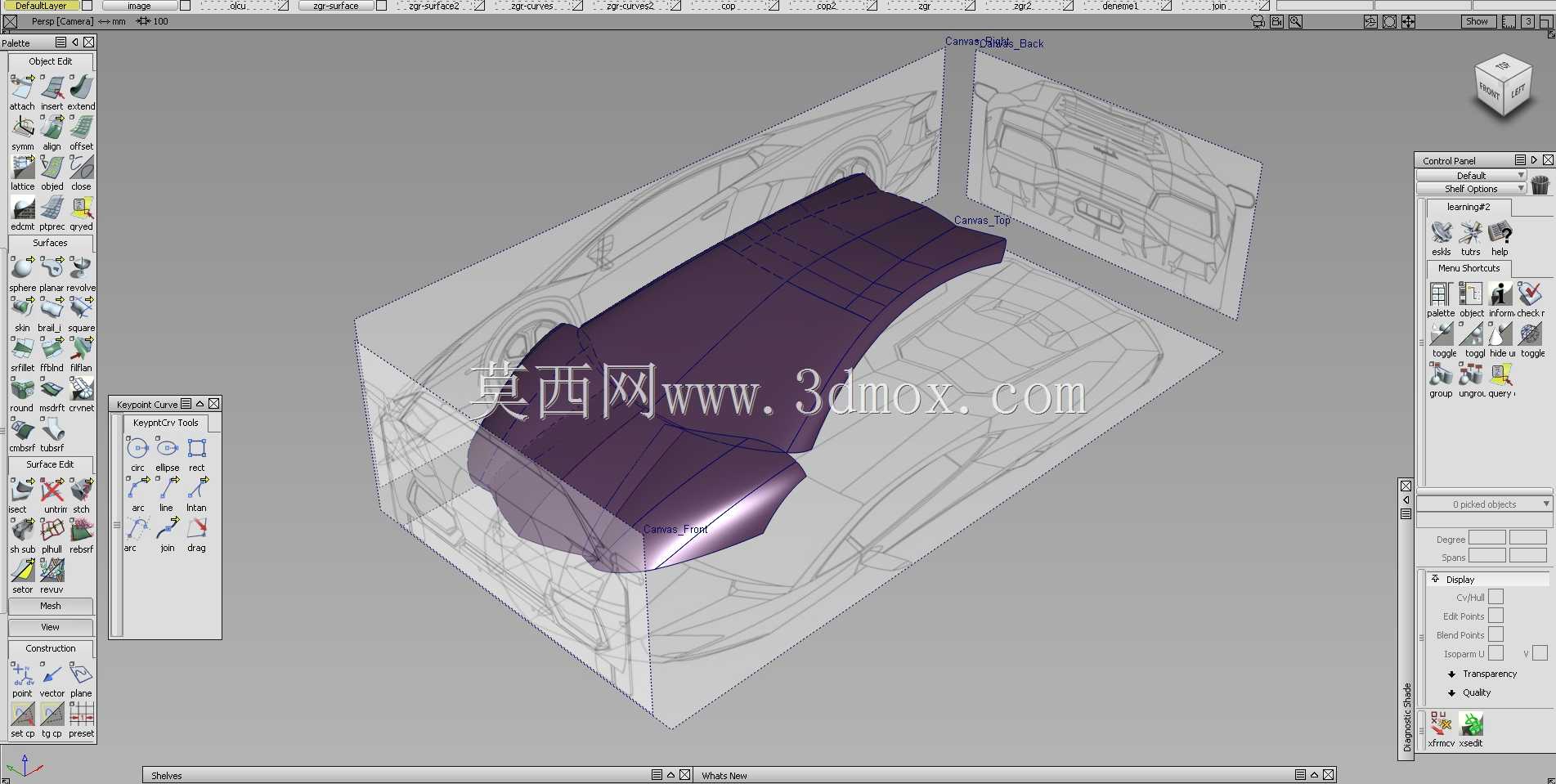Select the attach tool in Object Edit
This screenshot has width=1556, height=784.
coord(23,88)
